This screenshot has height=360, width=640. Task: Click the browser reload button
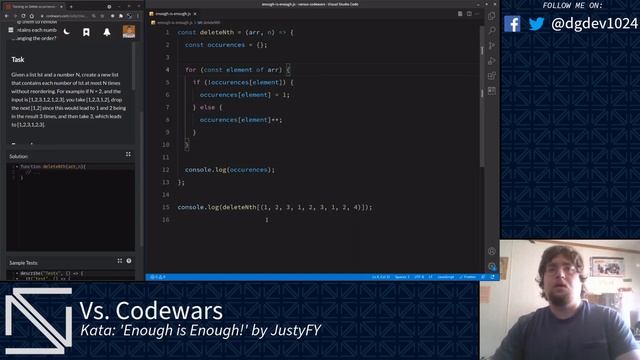(23, 16)
